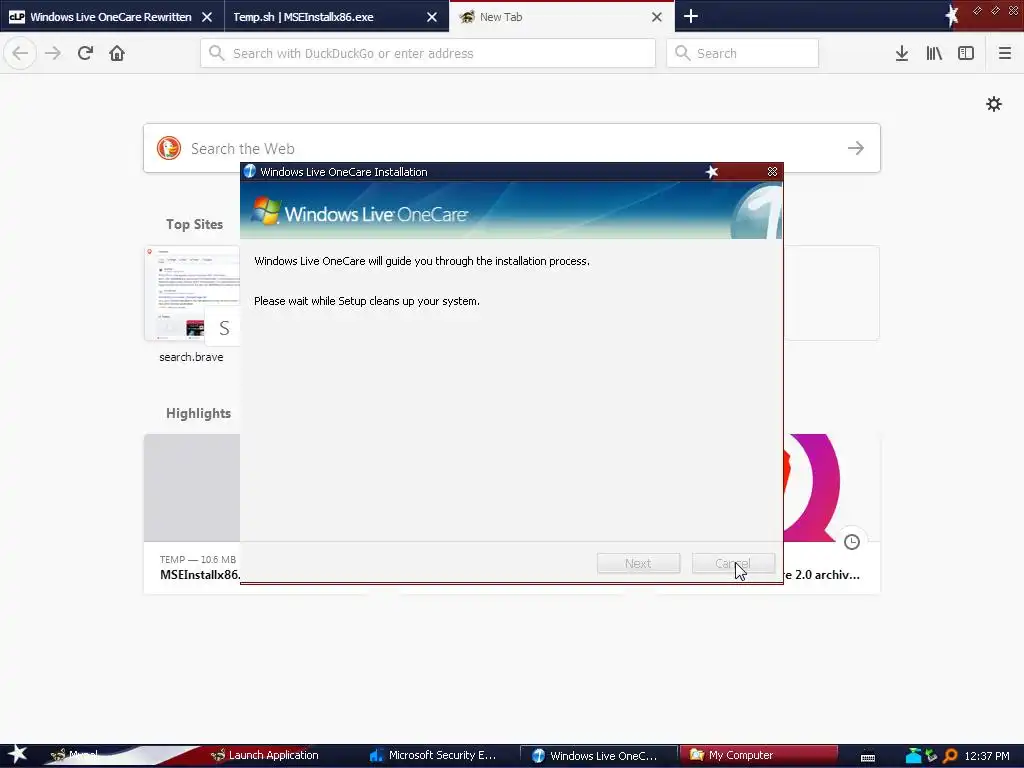Click the Search the Web field

coord(511,148)
